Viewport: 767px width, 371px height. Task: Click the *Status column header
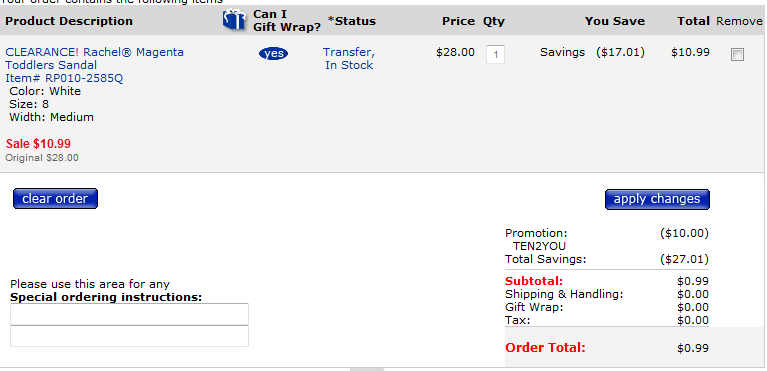(x=352, y=21)
